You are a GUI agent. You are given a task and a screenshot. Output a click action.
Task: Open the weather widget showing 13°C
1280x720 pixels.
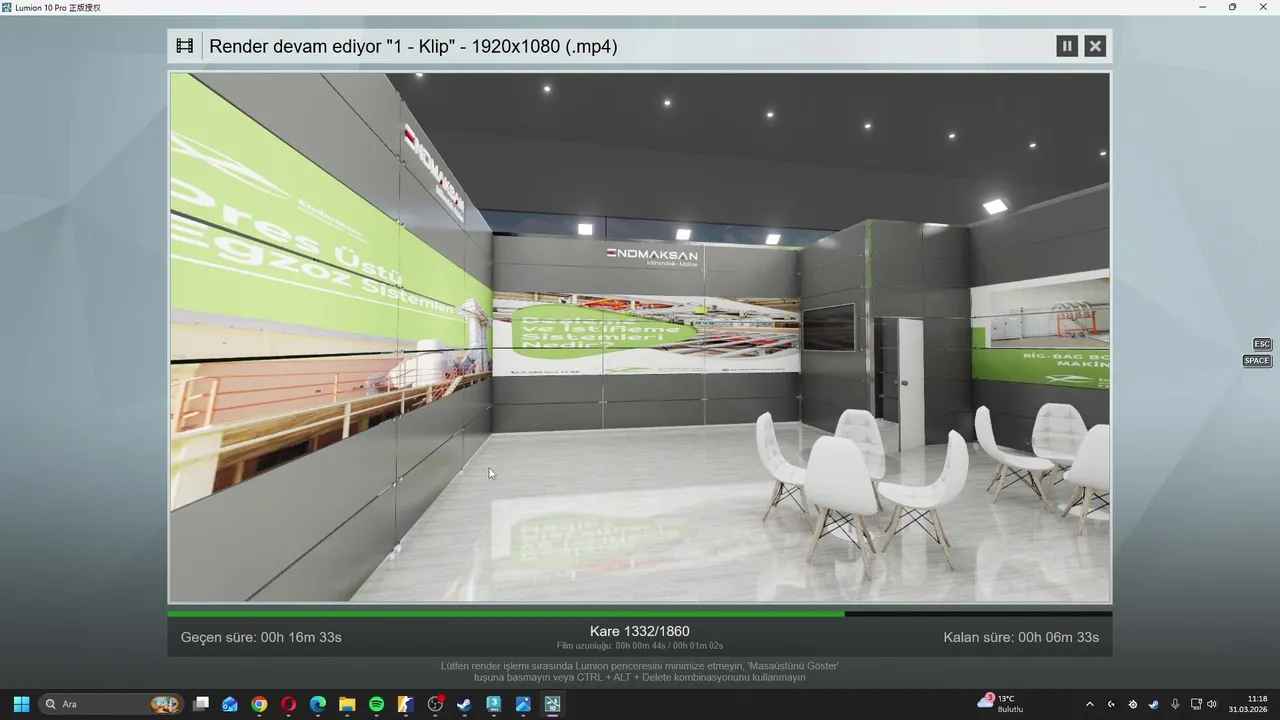point(1001,703)
